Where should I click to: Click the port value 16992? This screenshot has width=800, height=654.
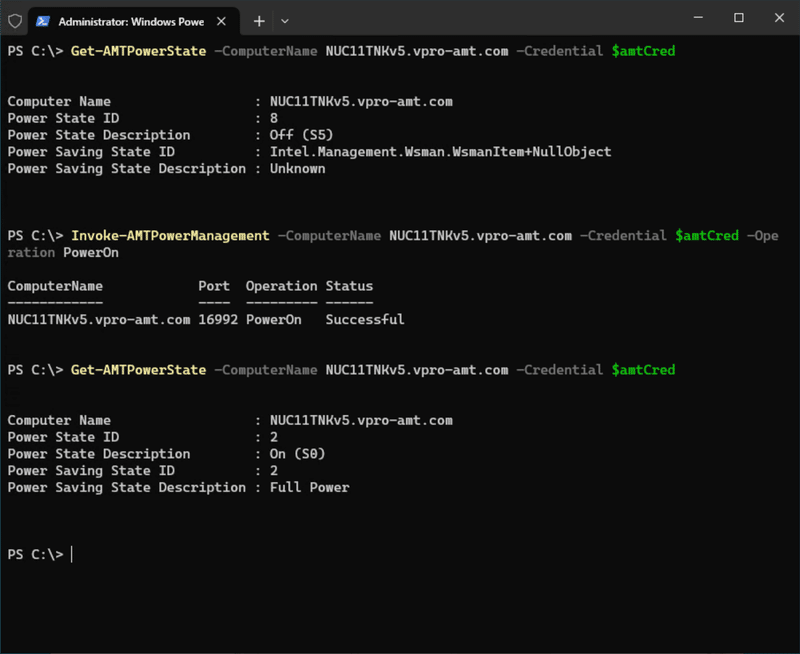click(218, 320)
